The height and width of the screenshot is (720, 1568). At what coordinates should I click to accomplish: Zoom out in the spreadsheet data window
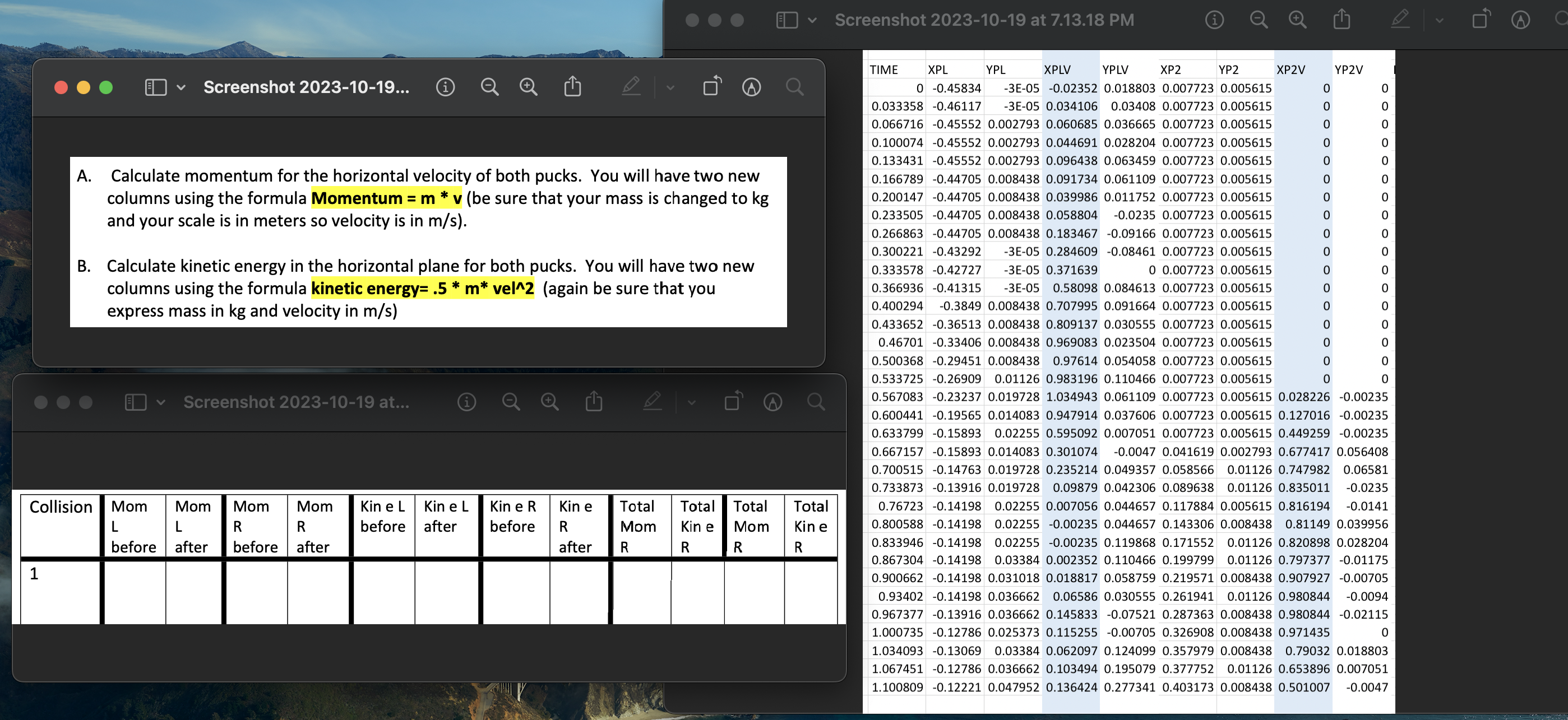coord(1259,21)
